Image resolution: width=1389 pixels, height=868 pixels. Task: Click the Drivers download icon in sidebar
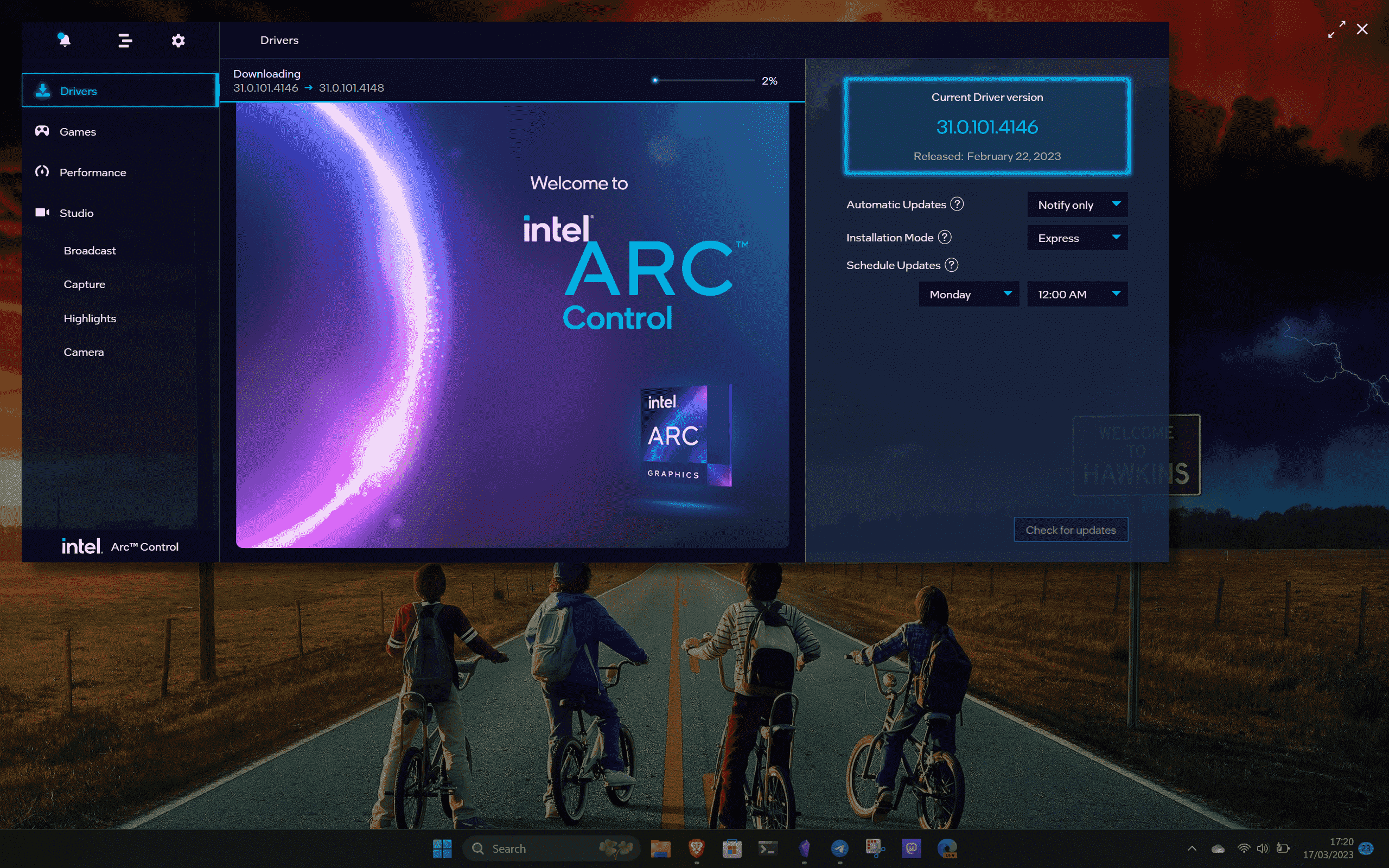pyautogui.click(x=42, y=90)
